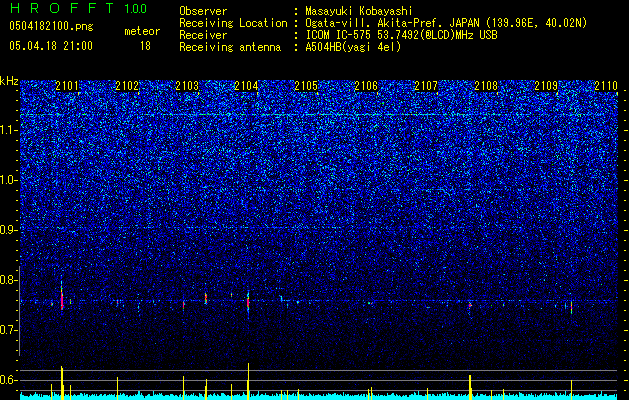The height and width of the screenshot is (400, 629).
Task: Click the 2108 time marker
Action: (486, 86)
